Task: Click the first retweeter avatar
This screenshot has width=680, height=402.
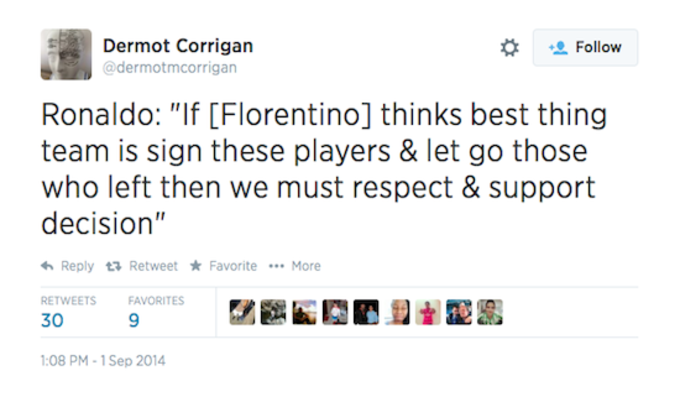Action: 242,312
